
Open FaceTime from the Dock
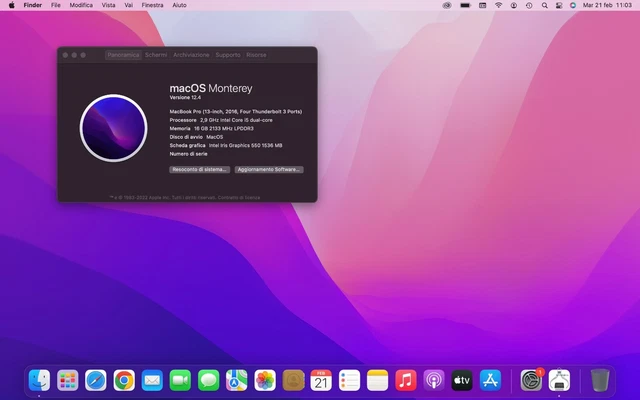point(180,380)
